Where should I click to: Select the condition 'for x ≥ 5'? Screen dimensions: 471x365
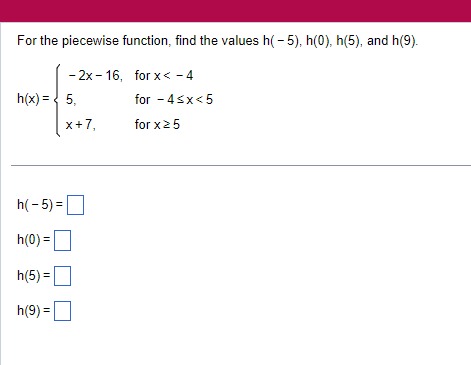tap(157, 125)
